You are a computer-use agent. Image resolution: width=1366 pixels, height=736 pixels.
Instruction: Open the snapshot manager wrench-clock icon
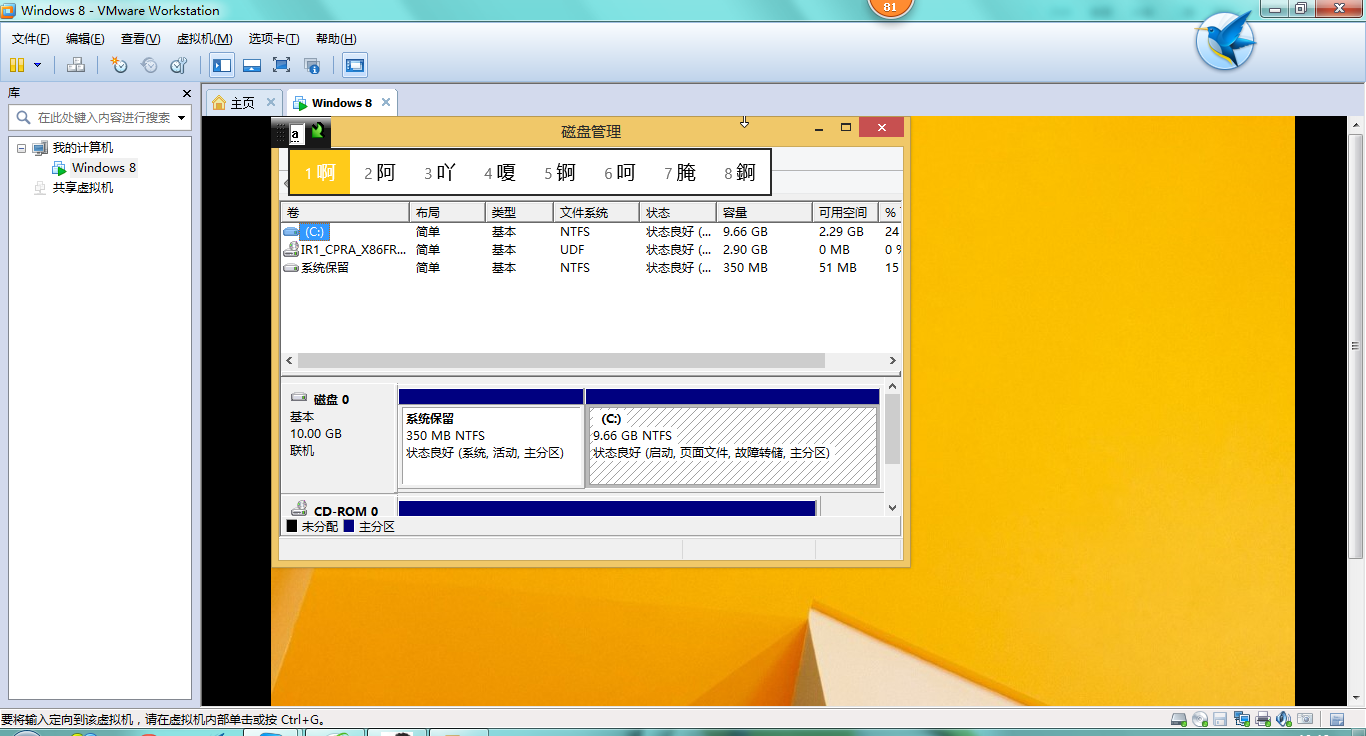(179, 65)
